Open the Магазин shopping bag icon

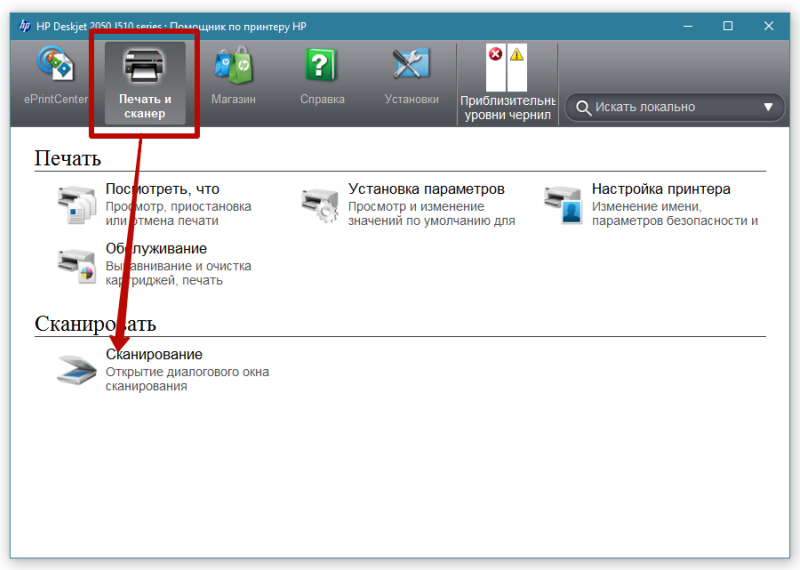click(x=233, y=67)
